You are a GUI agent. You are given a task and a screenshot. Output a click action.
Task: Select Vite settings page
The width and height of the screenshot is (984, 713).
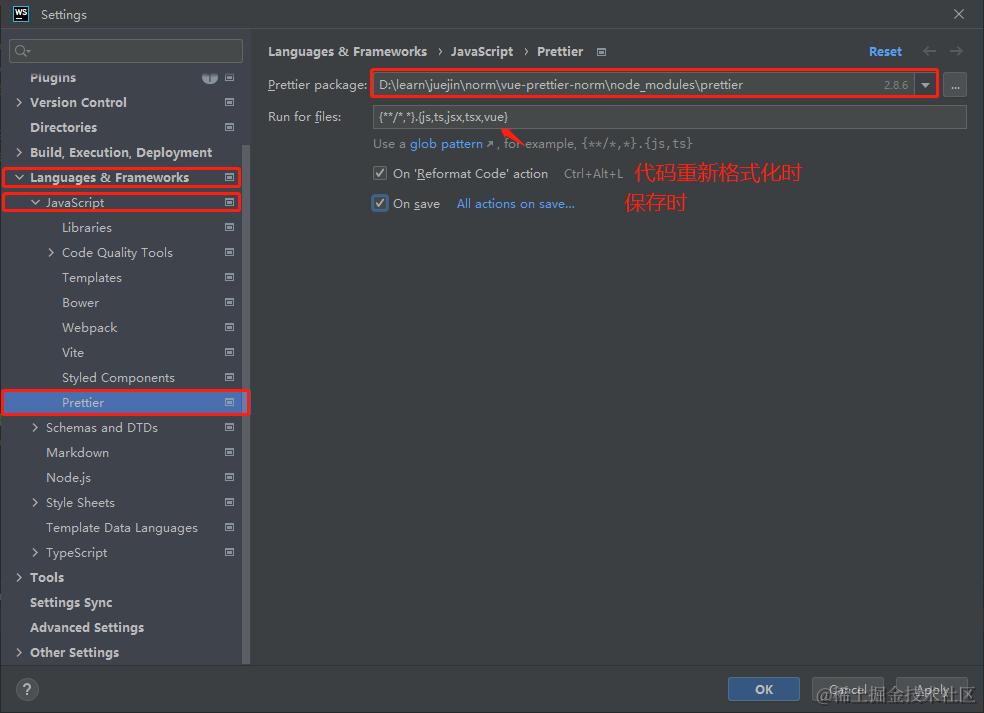tap(73, 352)
